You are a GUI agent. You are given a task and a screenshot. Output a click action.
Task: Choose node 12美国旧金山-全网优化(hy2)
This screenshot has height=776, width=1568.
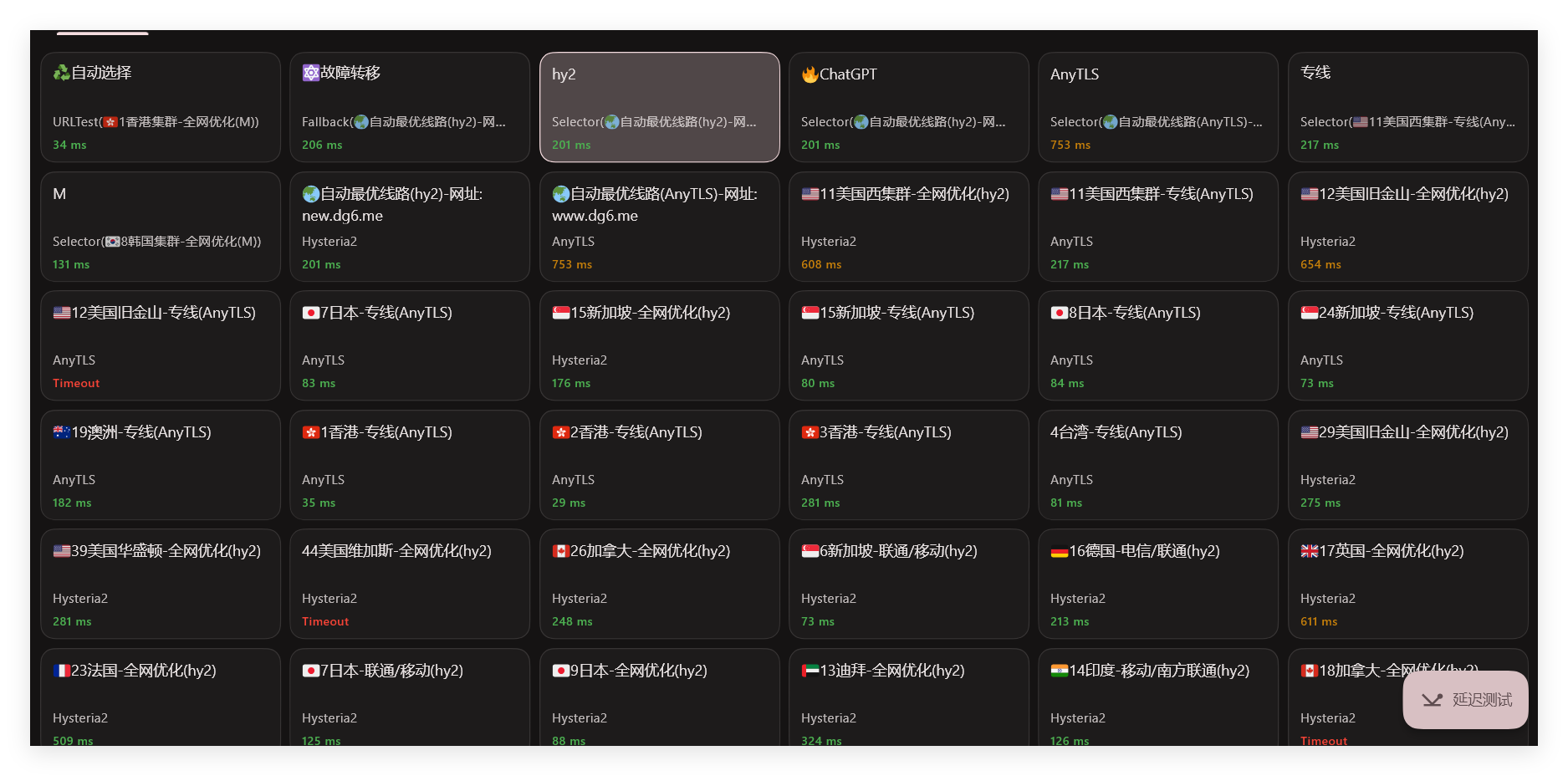(1408, 227)
